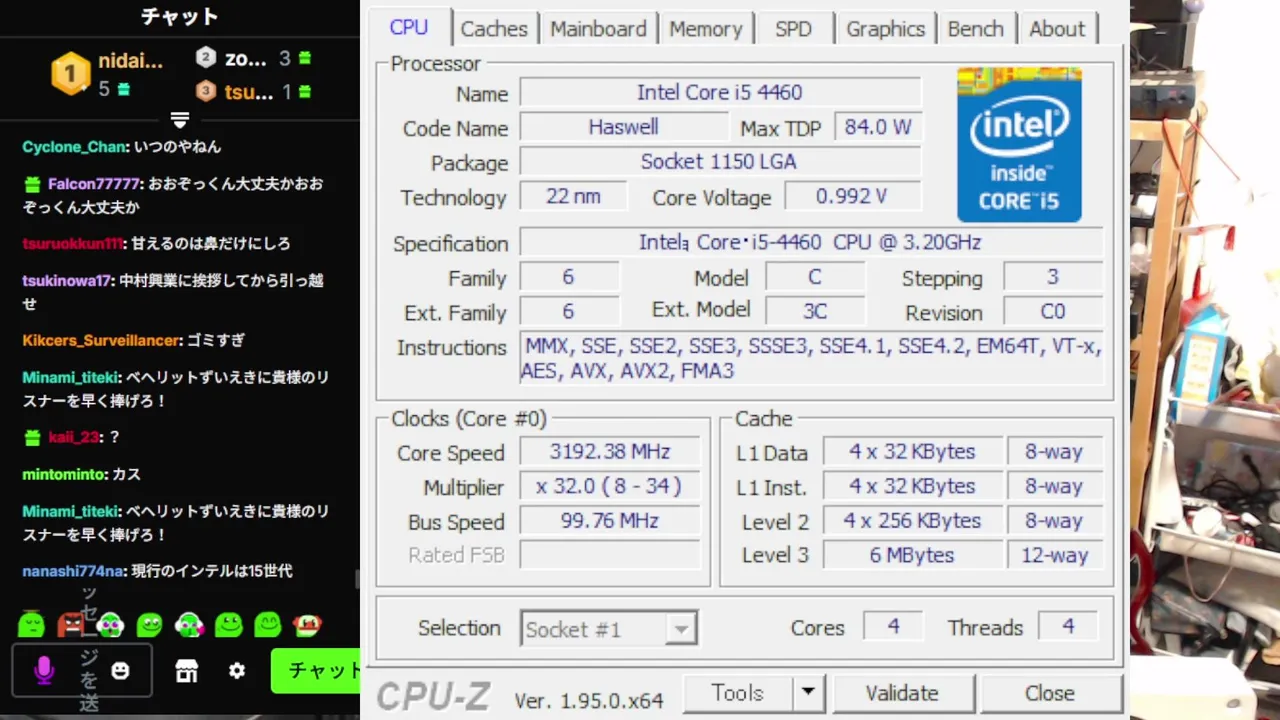Click the Technology value 22 nm
The image size is (1280, 720).
(x=574, y=196)
